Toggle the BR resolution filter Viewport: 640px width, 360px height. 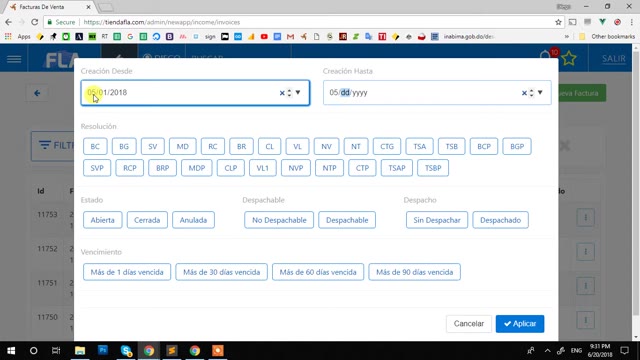241,147
